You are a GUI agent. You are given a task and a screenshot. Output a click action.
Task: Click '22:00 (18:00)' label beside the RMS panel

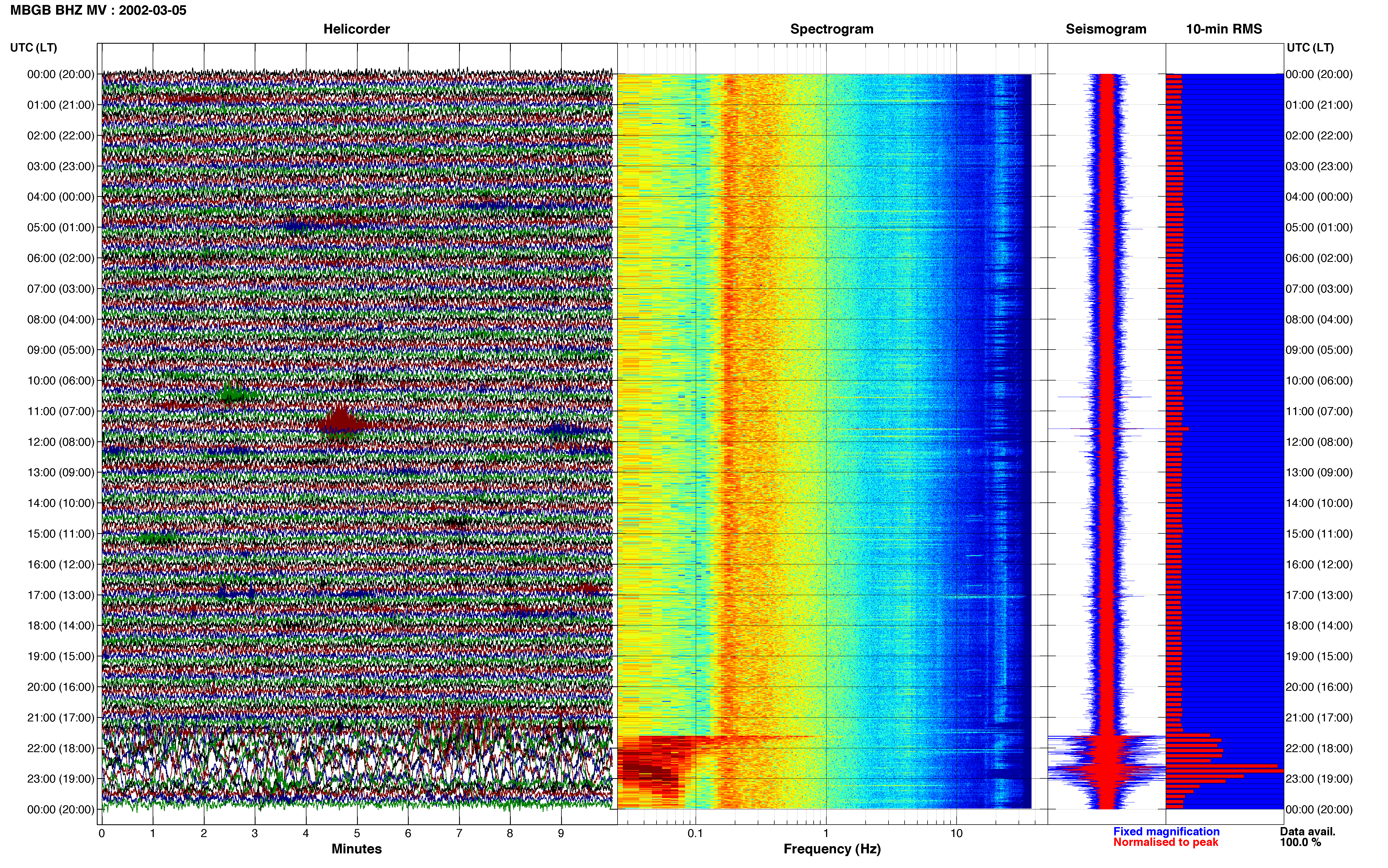(x=1319, y=749)
